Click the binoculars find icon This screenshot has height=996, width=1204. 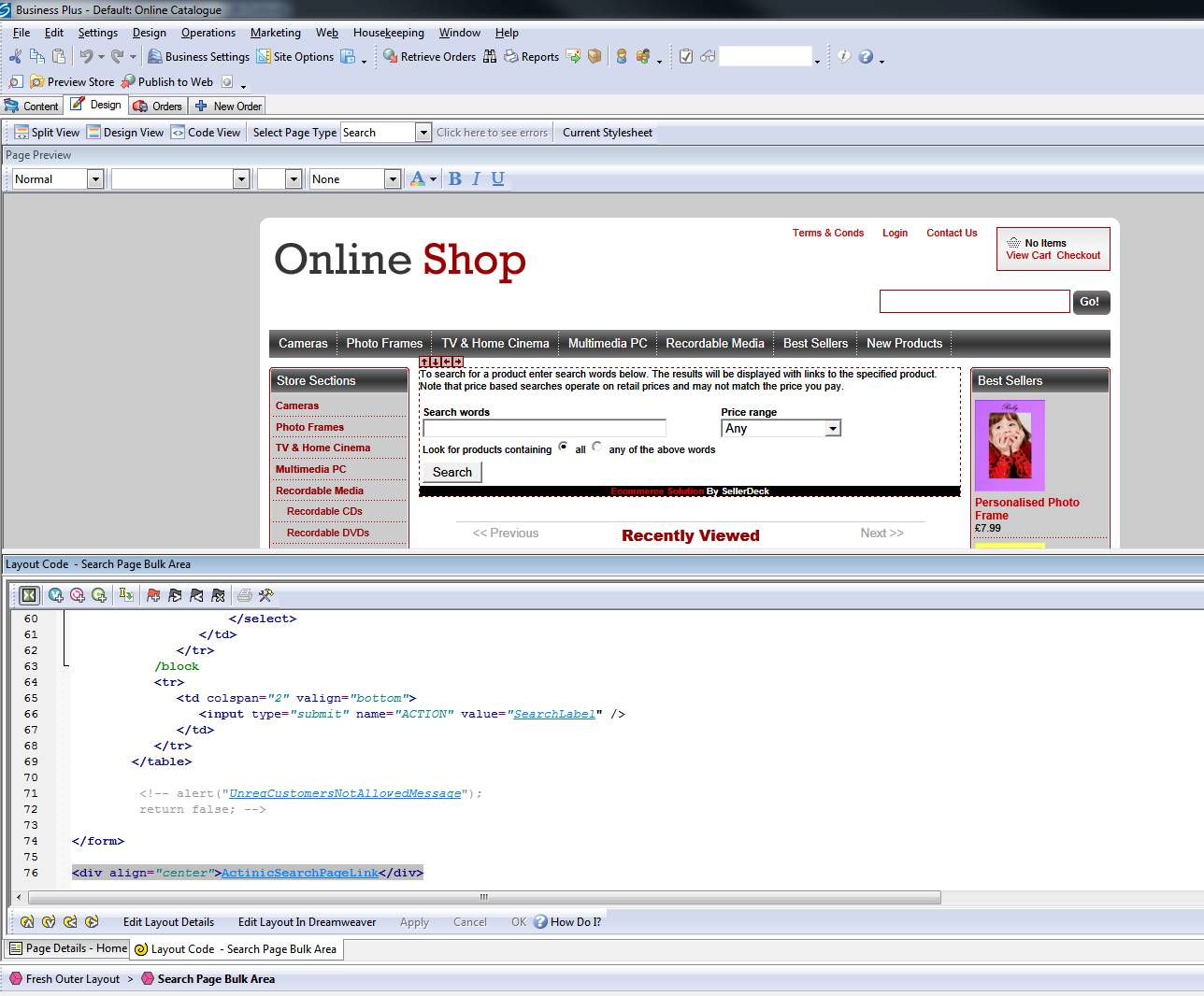tap(489, 57)
